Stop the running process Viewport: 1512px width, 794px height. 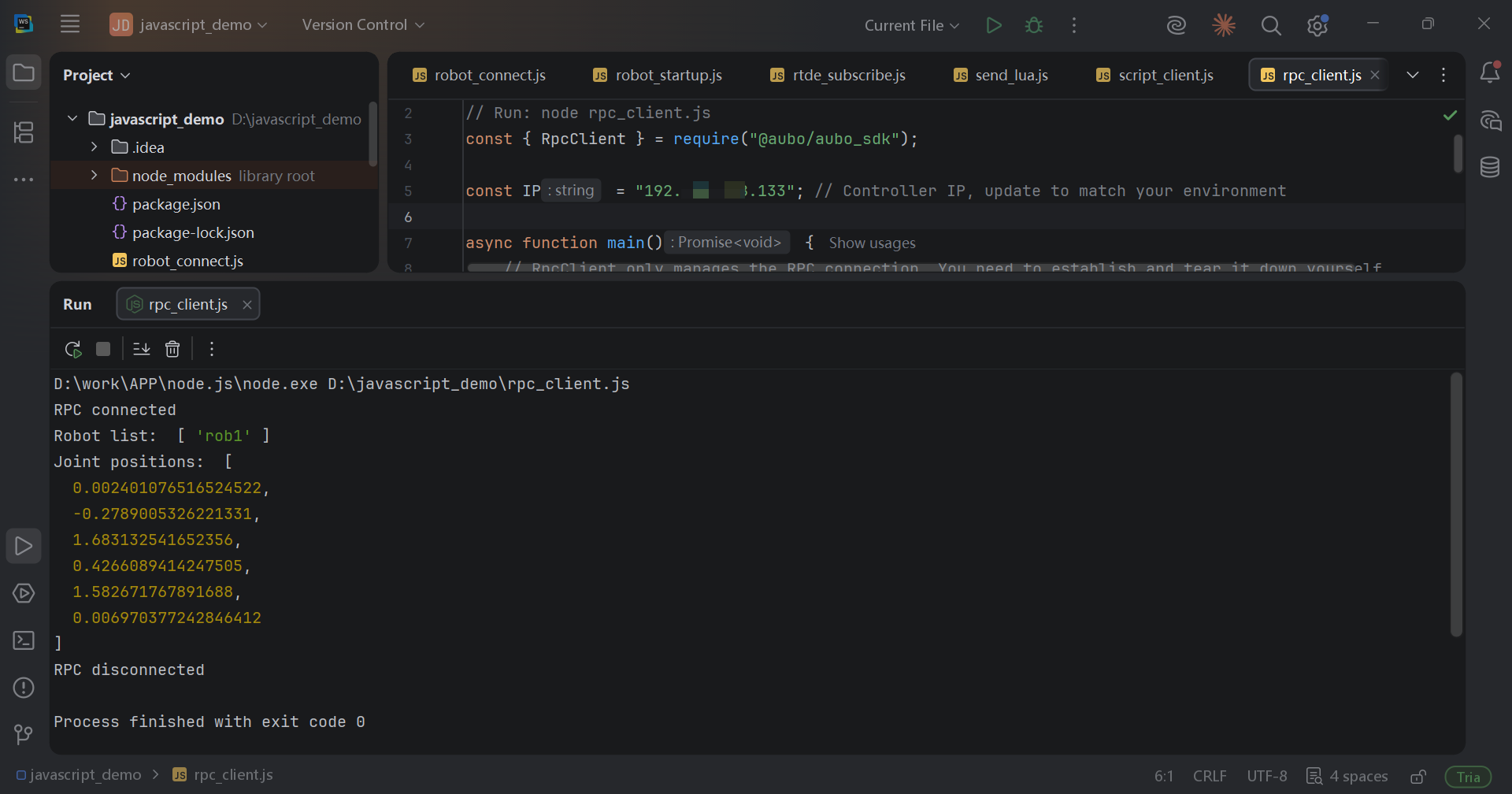[103, 349]
